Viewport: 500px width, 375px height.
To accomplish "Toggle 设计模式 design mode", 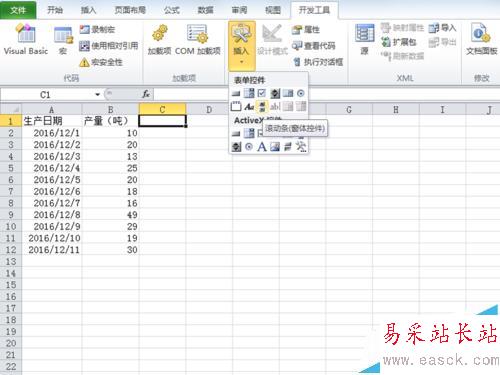I will point(272,39).
